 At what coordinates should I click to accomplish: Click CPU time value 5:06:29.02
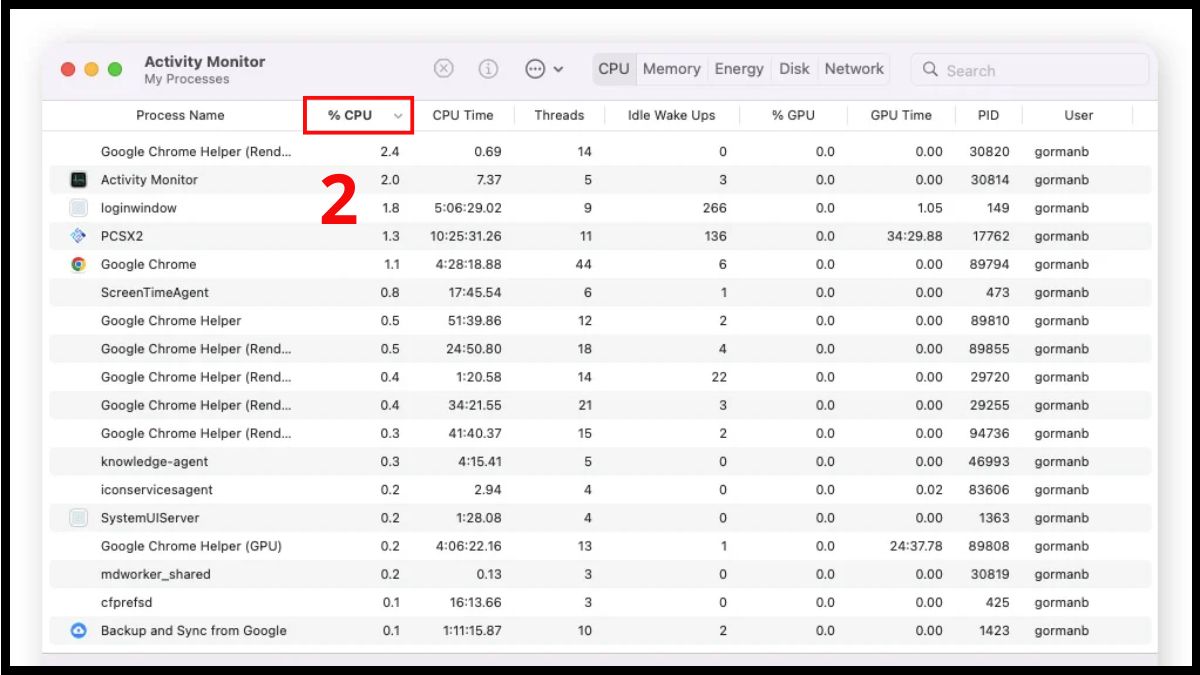coord(470,208)
